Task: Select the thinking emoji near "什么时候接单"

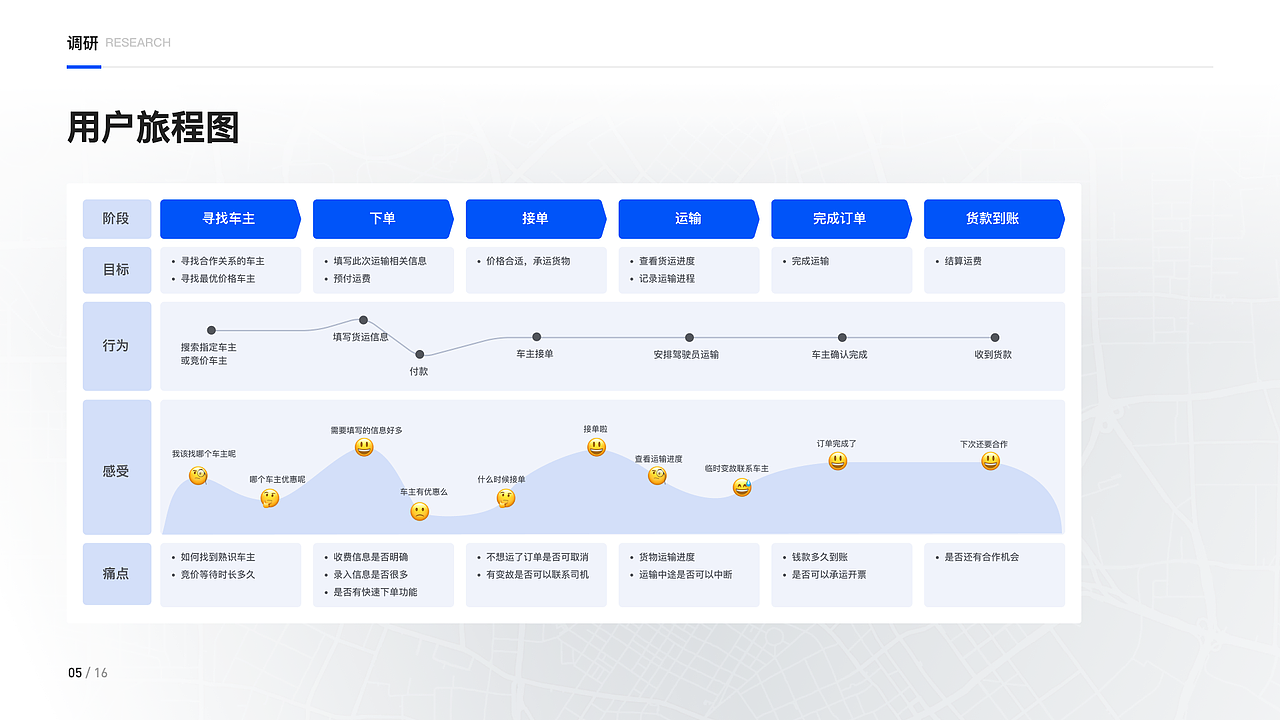Action: click(506, 500)
